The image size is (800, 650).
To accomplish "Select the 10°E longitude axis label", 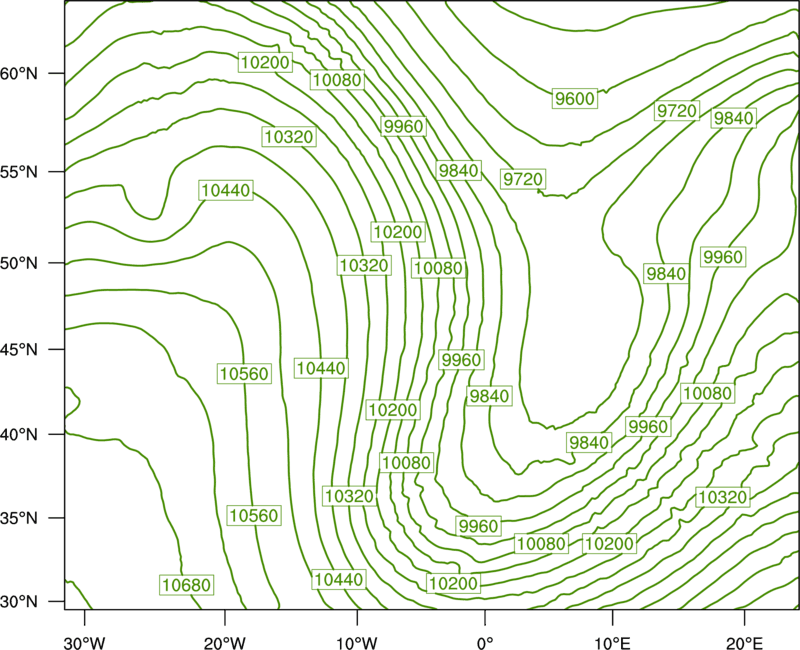I will tap(612, 643).
